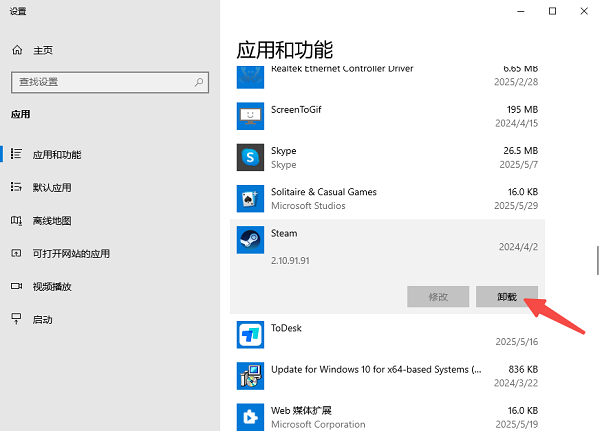The height and width of the screenshot is (431, 600).
Task: Click the Skype app icon
Action: (x=249, y=157)
